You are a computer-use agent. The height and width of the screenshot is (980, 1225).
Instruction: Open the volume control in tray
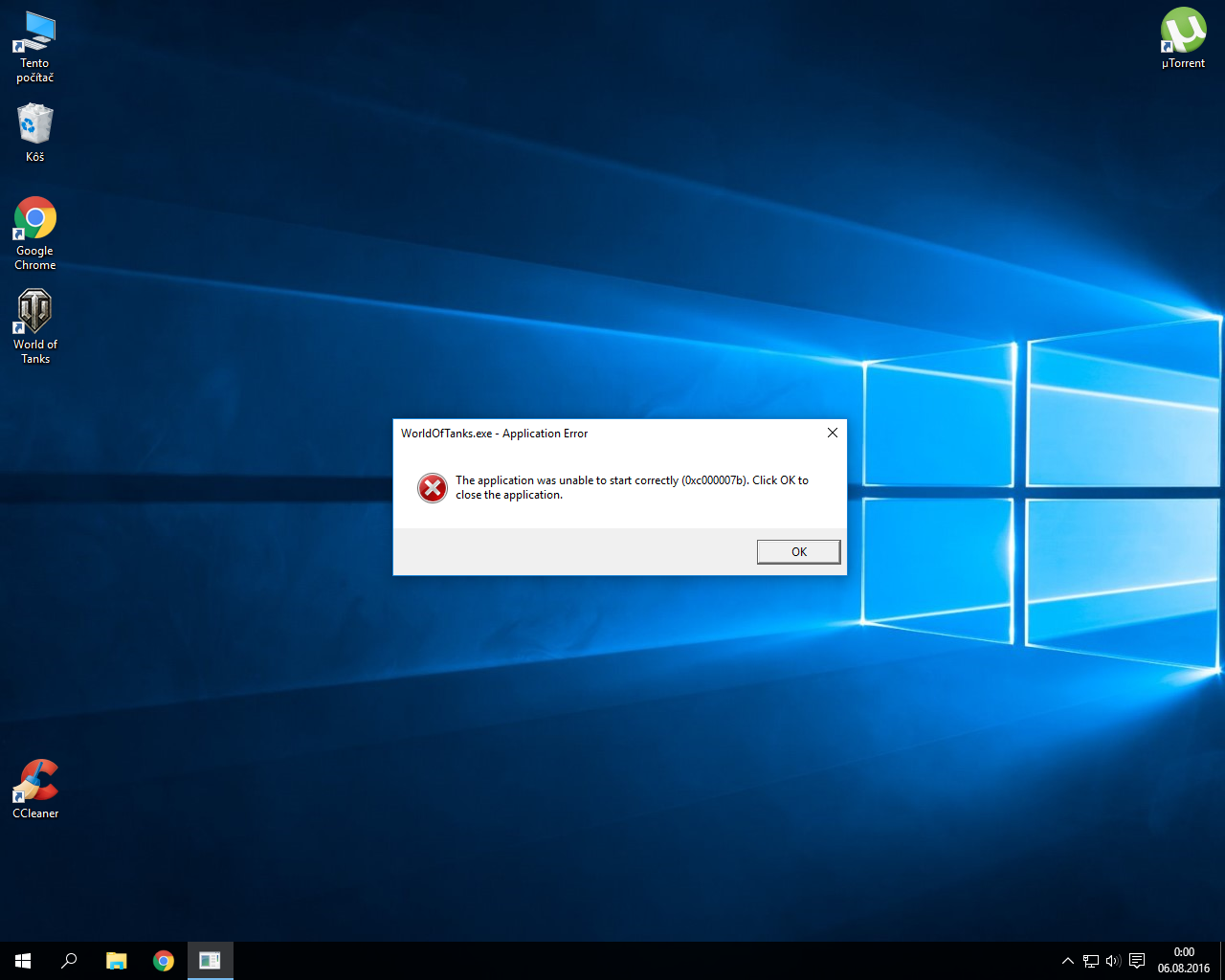(1112, 961)
